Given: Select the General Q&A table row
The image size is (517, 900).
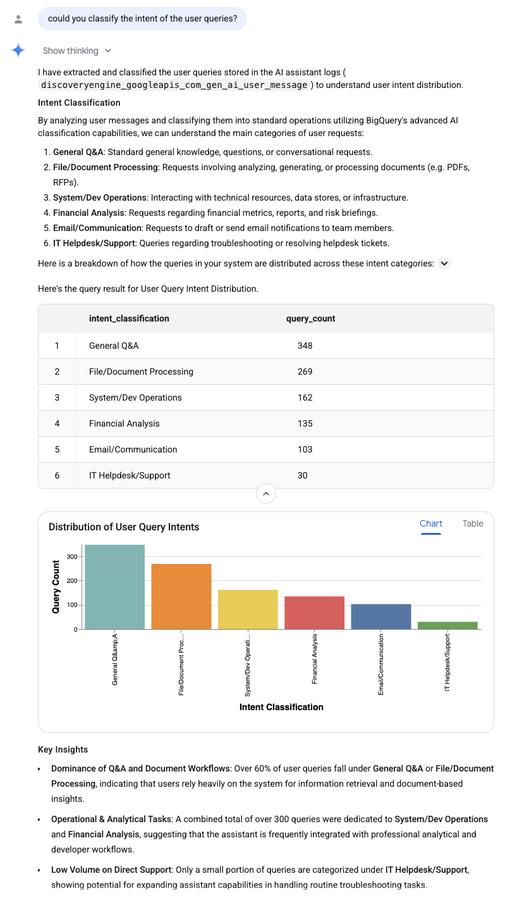Looking at the screenshot, I should tap(266, 346).
